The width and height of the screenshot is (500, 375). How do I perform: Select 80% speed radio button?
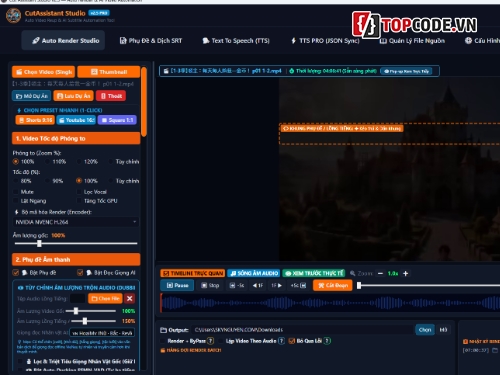[x=16, y=181]
